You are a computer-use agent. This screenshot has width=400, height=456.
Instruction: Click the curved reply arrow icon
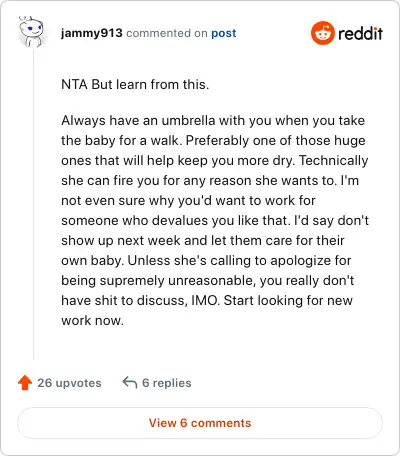[130, 382]
